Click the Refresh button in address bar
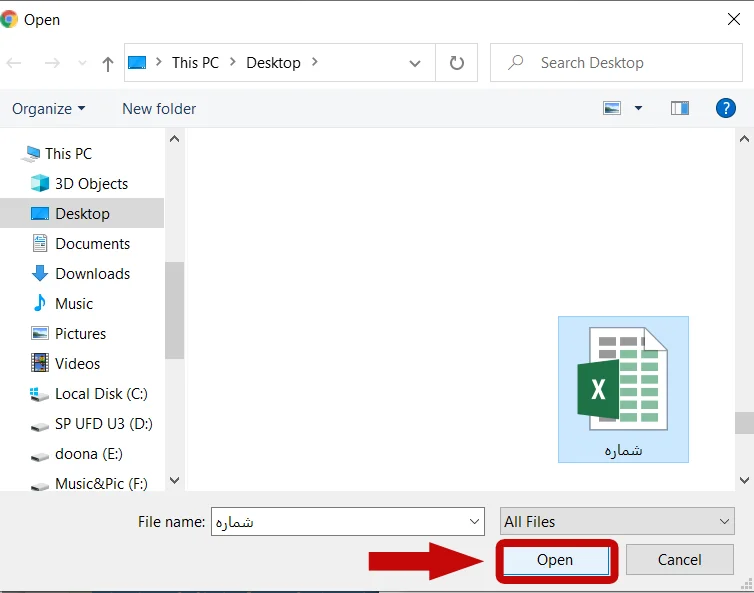The width and height of the screenshot is (754, 593). pos(457,63)
